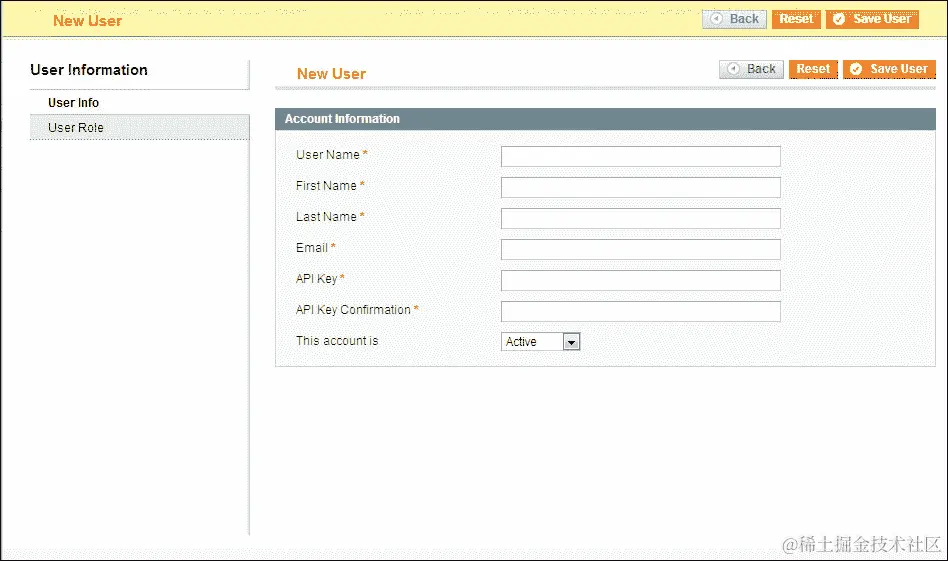This screenshot has width=948, height=561.
Task: Click Back beside the New User form title
Action: [x=752, y=69]
